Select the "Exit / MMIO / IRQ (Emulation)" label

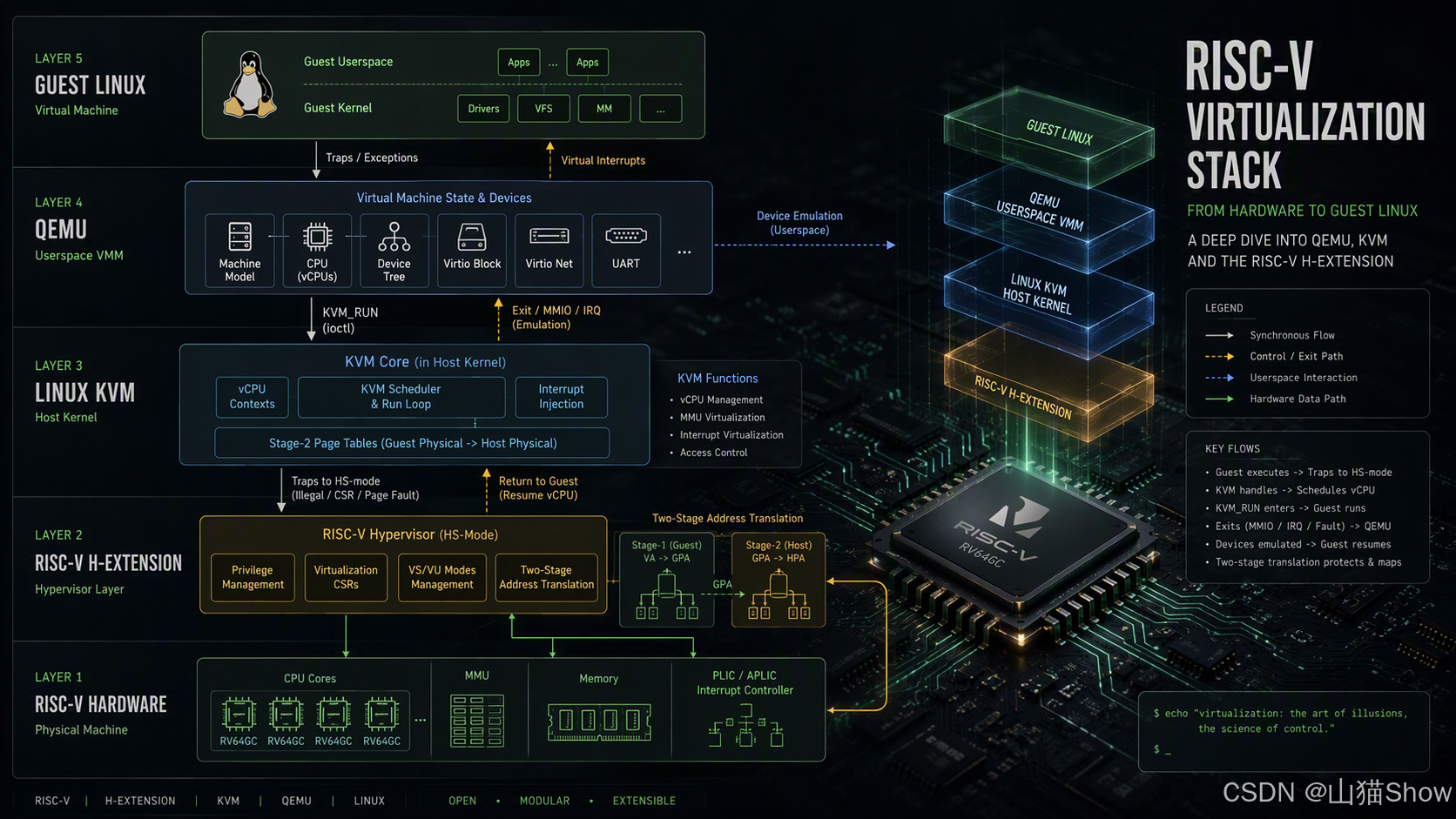click(556, 318)
